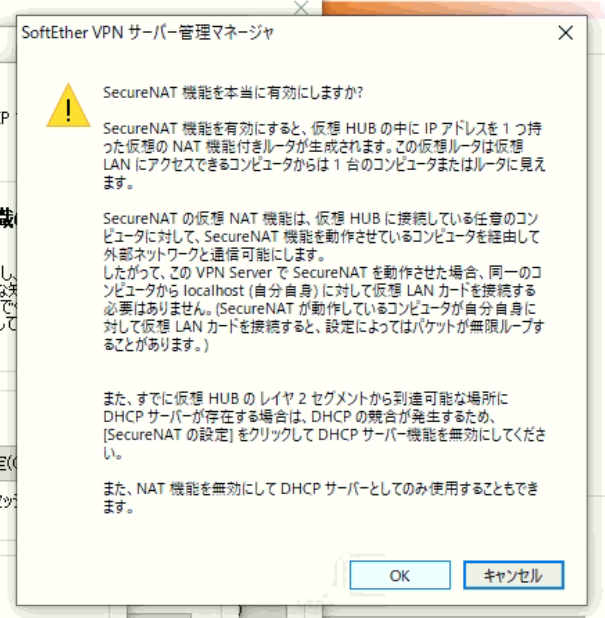This screenshot has height=618, width=605.
Task: Click the line ending パケットが無限ループす
Action: [324, 327]
